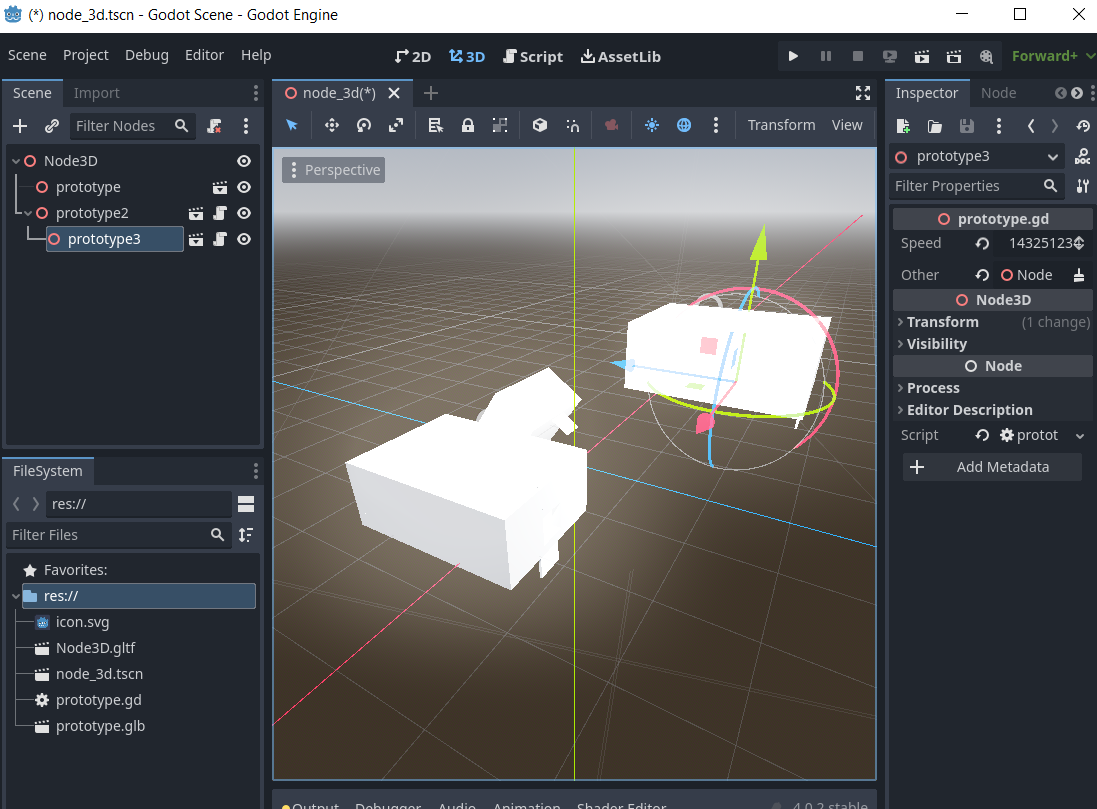Toggle preview sunlight in the viewport toolbar
Screen dimensions: 1097x809
654,125
